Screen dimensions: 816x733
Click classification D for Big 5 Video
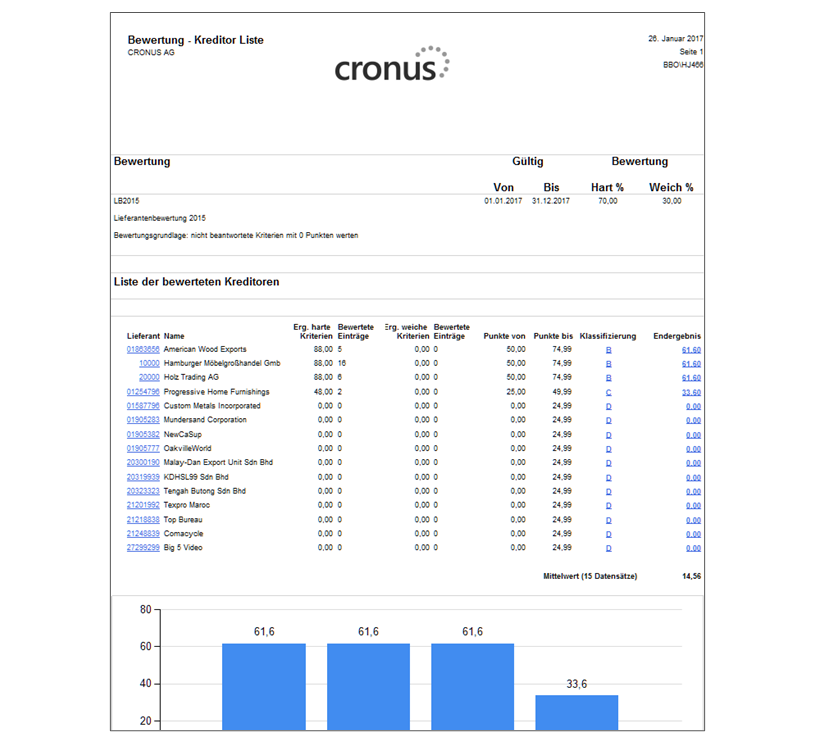tap(608, 549)
